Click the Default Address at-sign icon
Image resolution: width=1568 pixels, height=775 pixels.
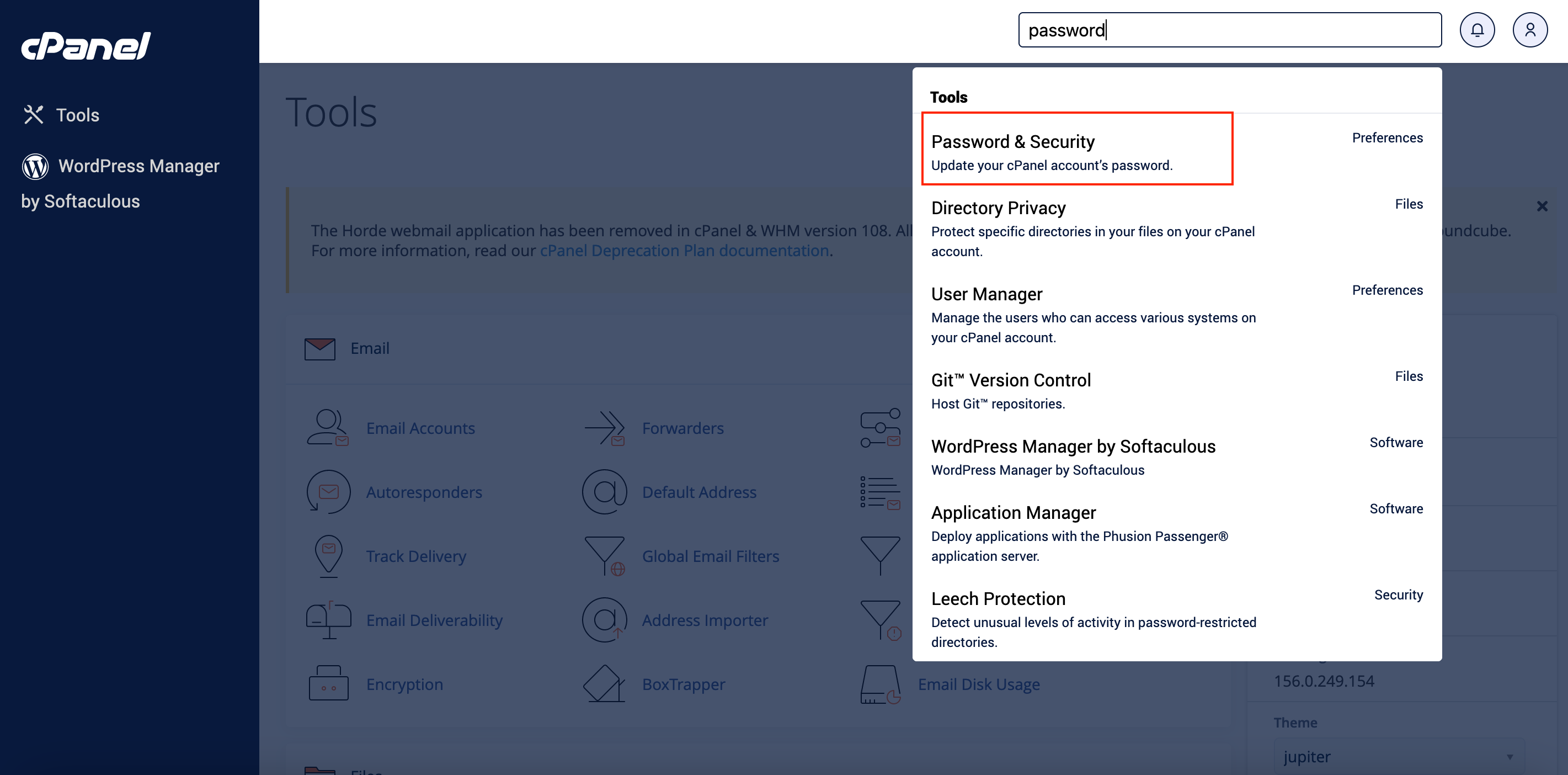[x=605, y=492]
